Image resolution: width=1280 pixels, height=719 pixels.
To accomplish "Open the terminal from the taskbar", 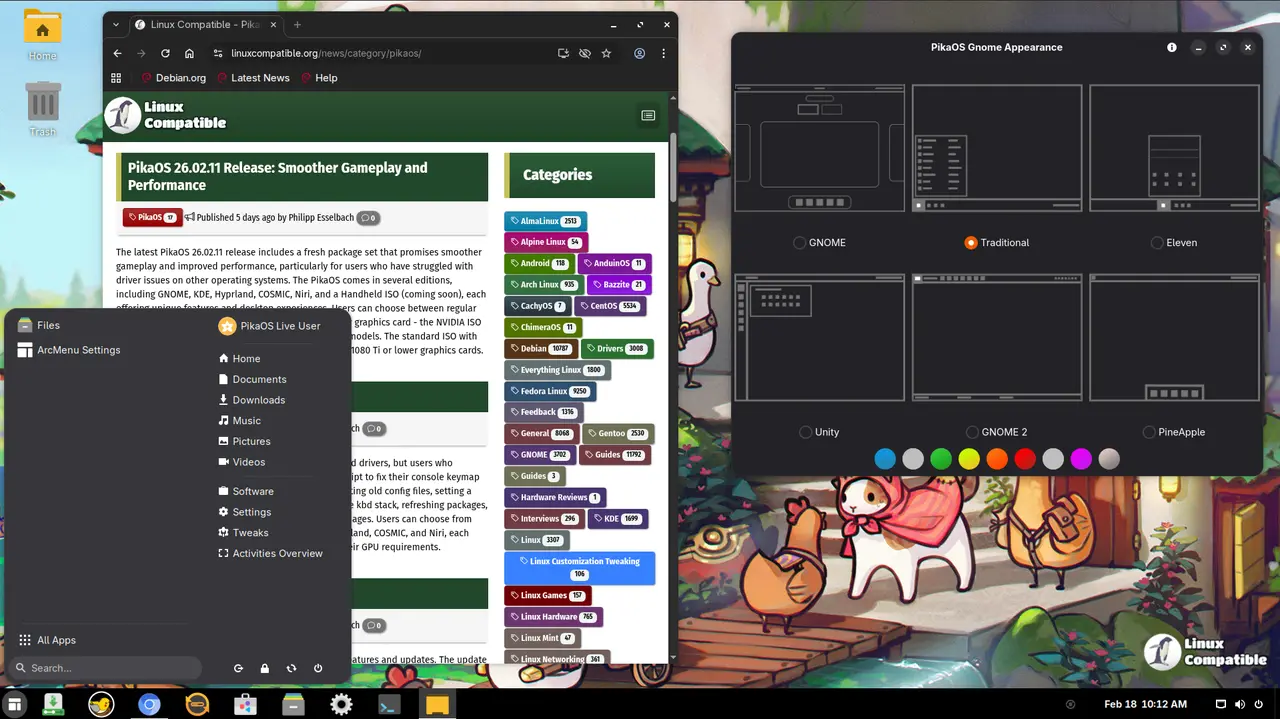I will [389, 705].
